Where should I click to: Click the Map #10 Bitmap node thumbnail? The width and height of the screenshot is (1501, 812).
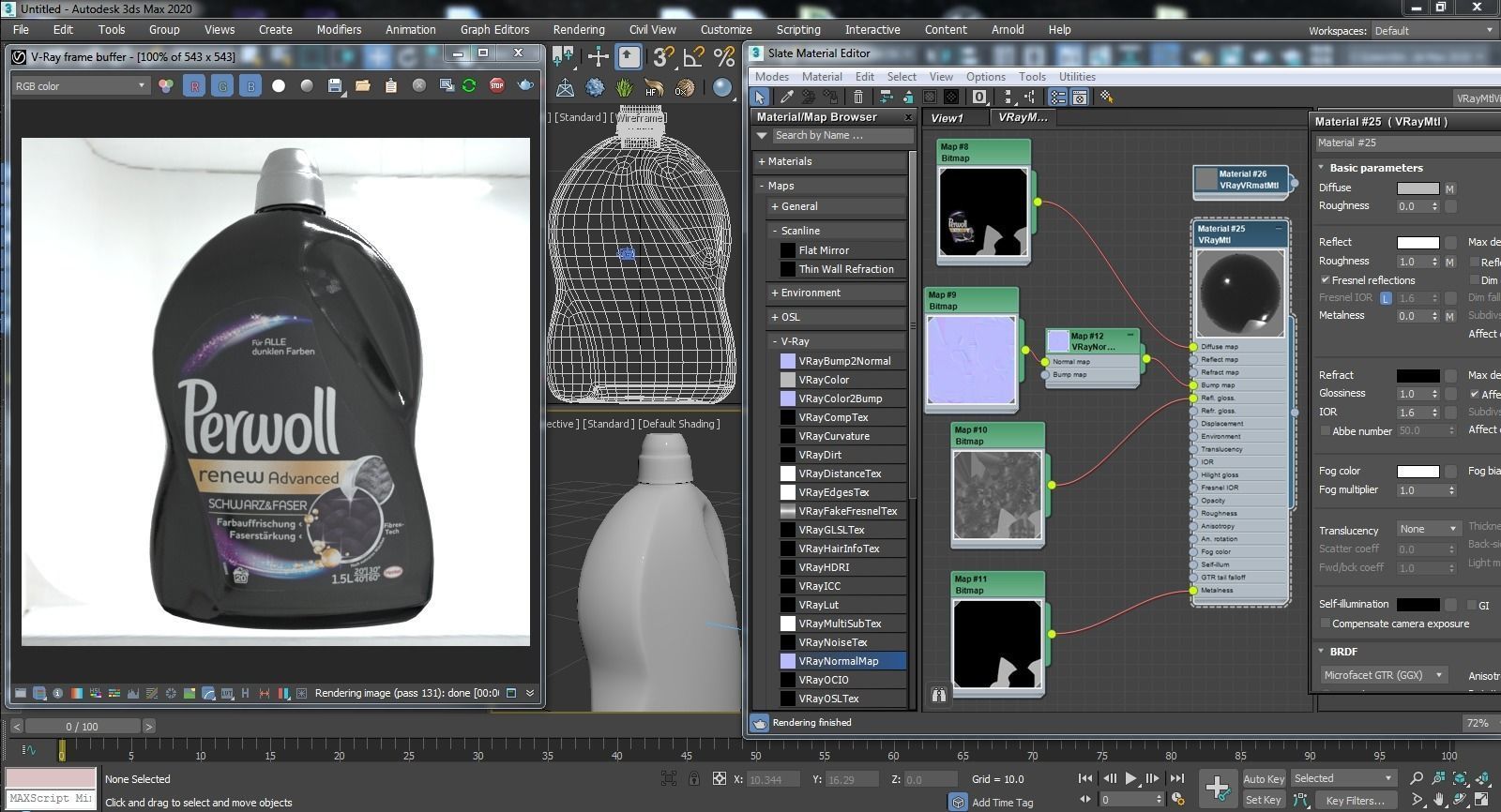point(997,495)
